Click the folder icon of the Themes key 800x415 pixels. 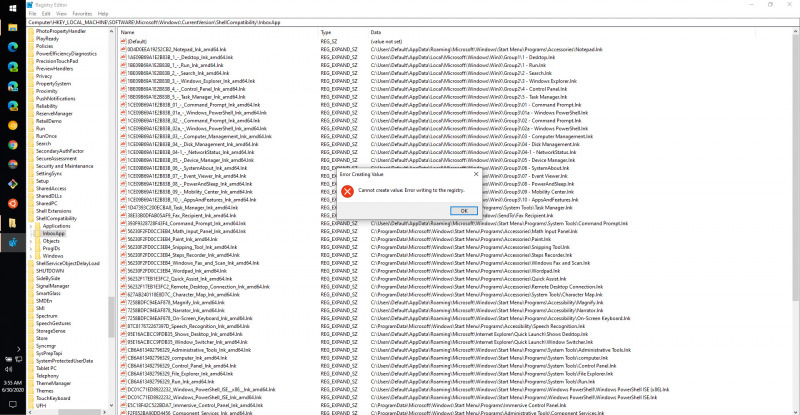(31, 391)
